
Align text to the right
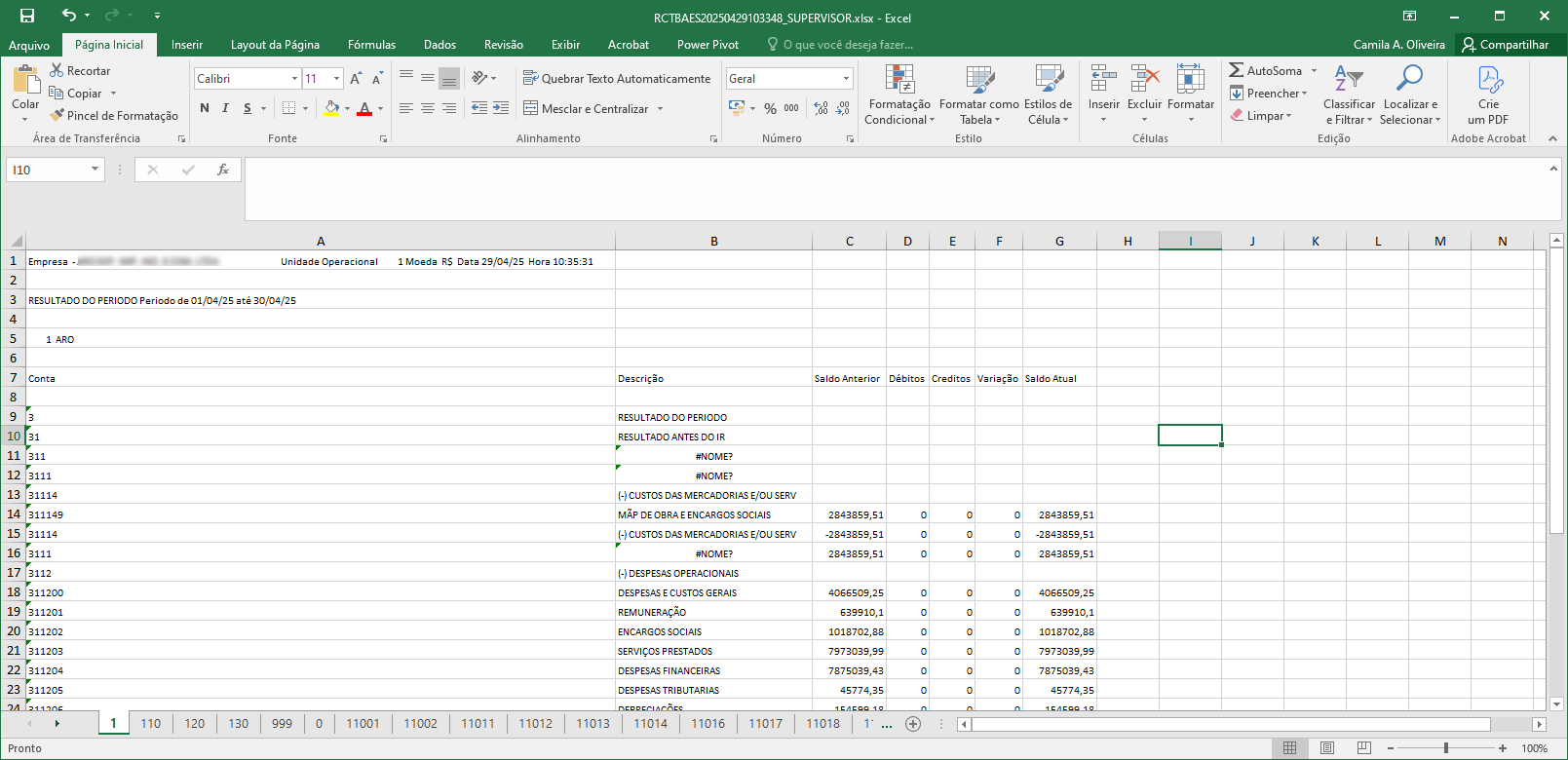click(449, 108)
